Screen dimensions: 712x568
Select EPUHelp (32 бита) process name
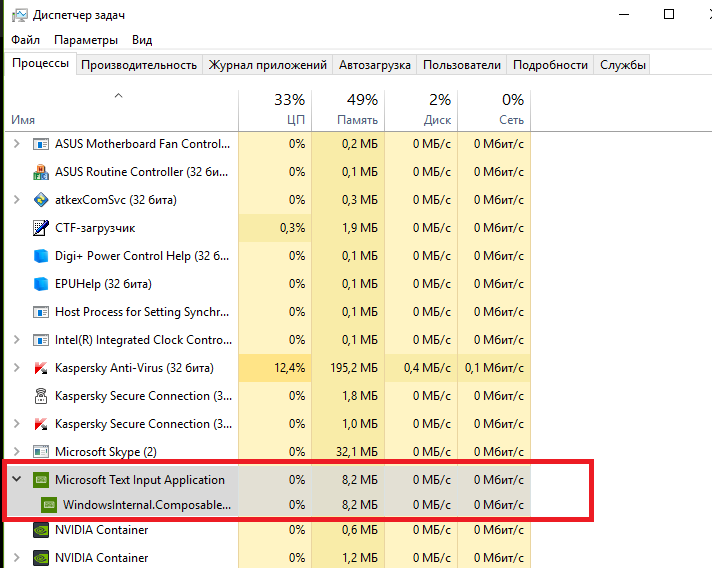pos(104,284)
